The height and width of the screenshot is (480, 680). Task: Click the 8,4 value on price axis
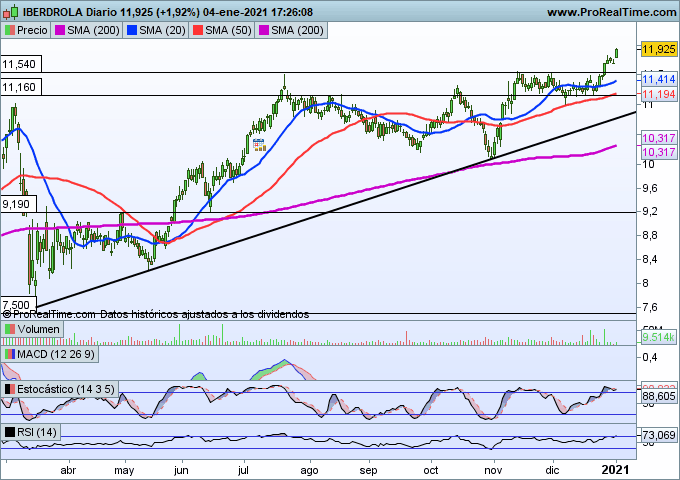pos(650,259)
